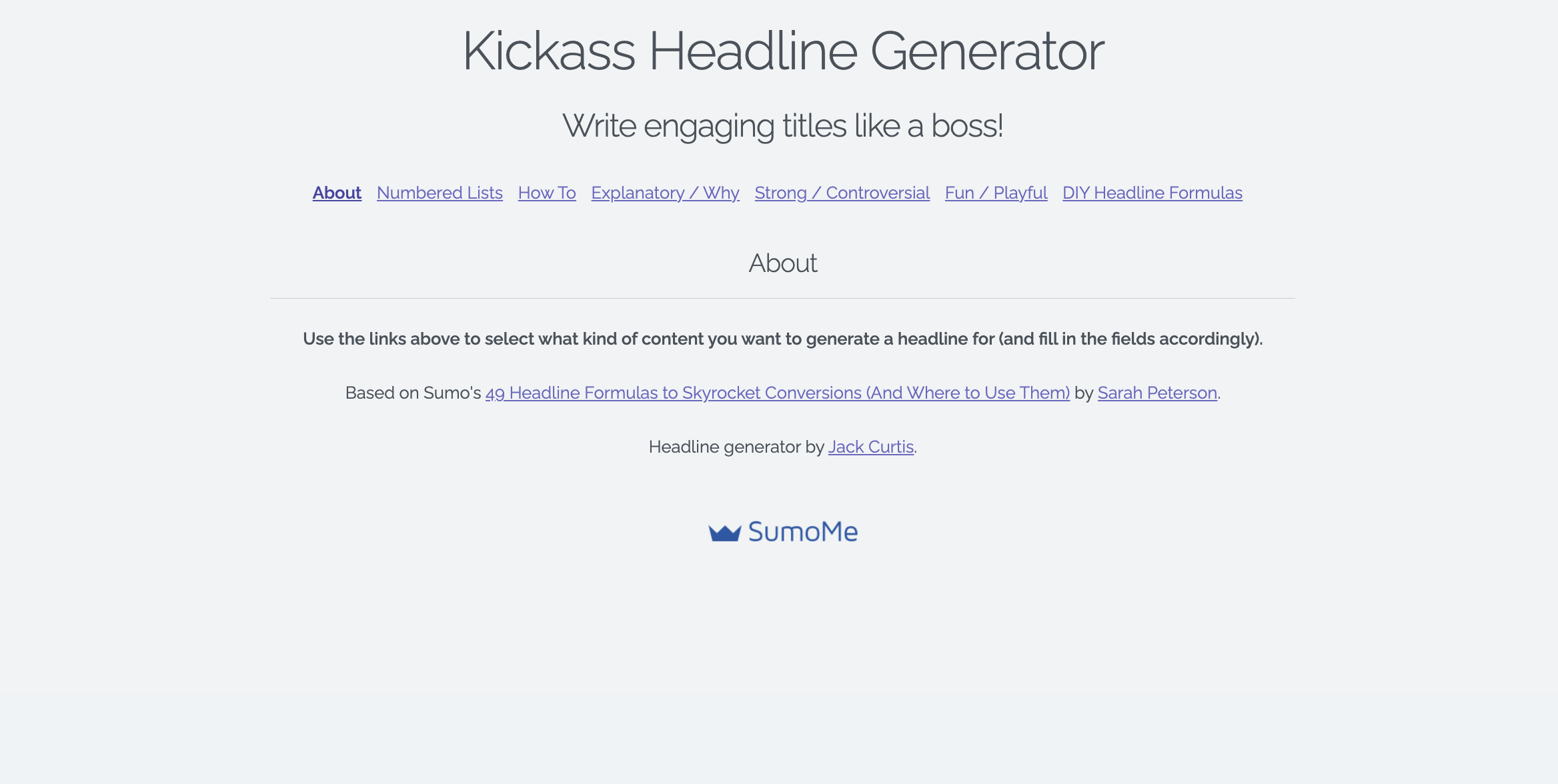Select Strong / Controversial headline type
The height and width of the screenshot is (784, 1558).
click(x=840, y=192)
